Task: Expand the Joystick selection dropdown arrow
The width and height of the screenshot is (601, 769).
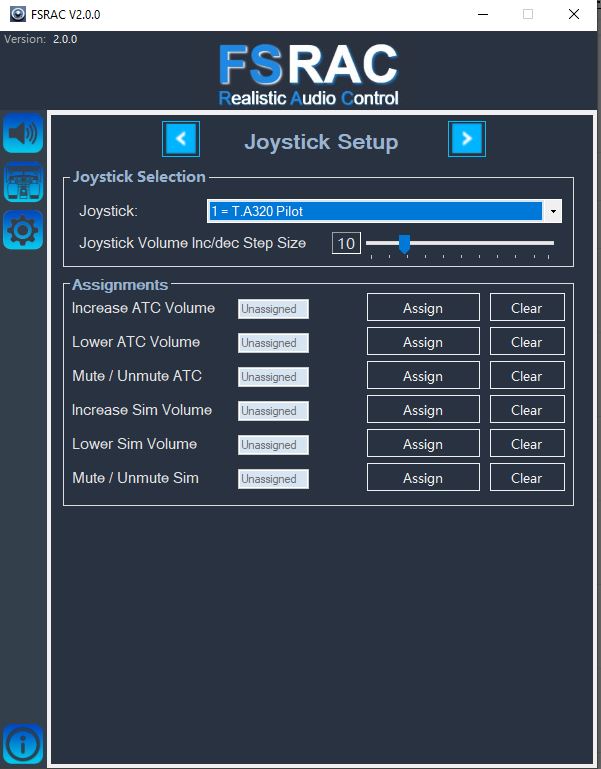Action: pos(553,211)
